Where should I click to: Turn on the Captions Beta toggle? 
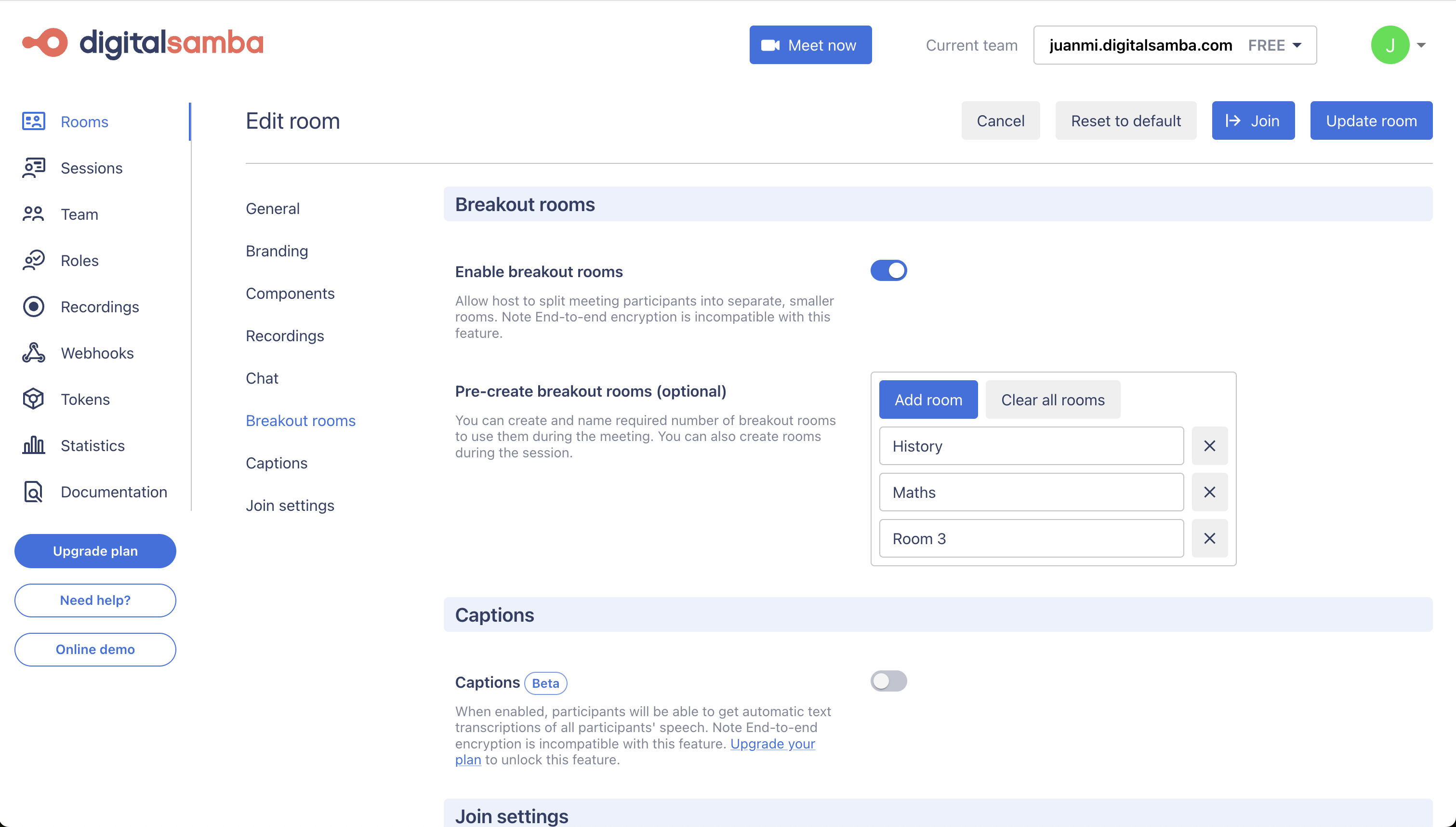click(x=888, y=681)
